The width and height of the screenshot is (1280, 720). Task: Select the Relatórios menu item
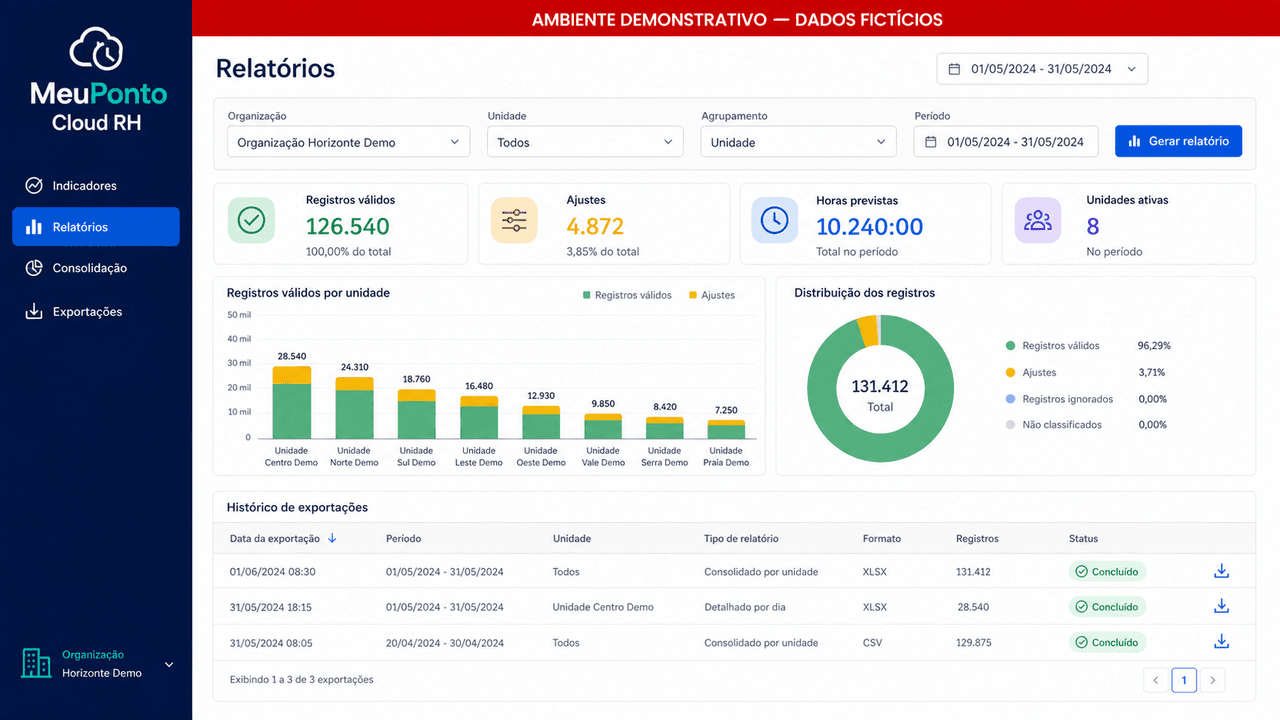[x=96, y=227]
